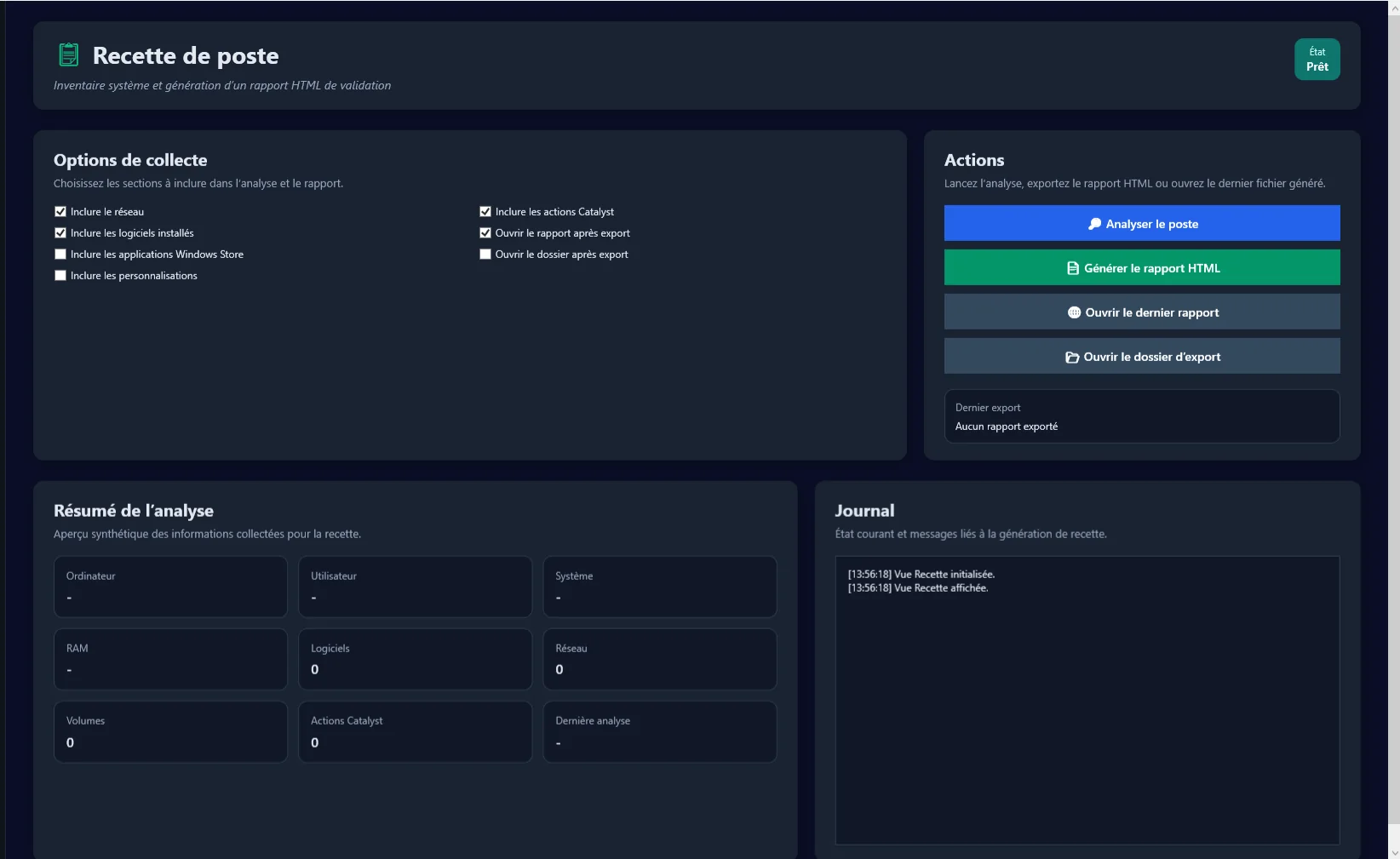Click the État Prêt status badge
The height and width of the screenshot is (859, 1400).
(1317, 60)
